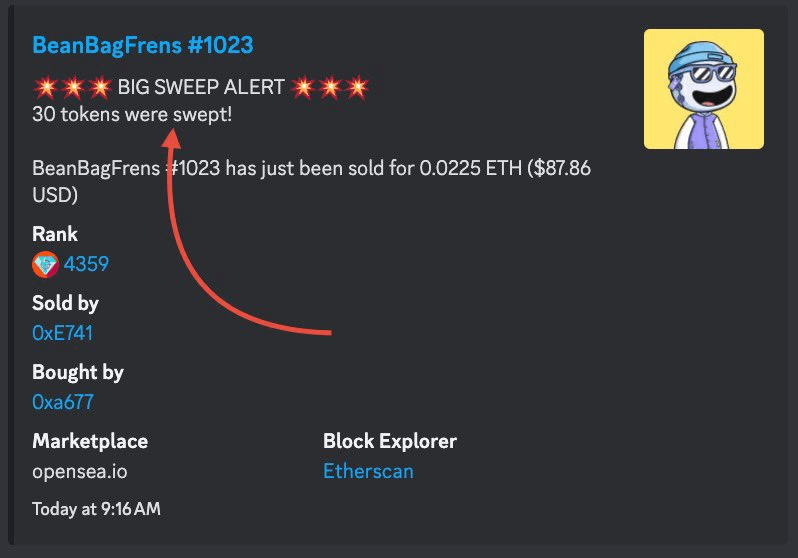Viewport: 798px width, 558px height.
Task: Open the BeanBagFrens #1023 title link
Action: (x=142, y=45)
